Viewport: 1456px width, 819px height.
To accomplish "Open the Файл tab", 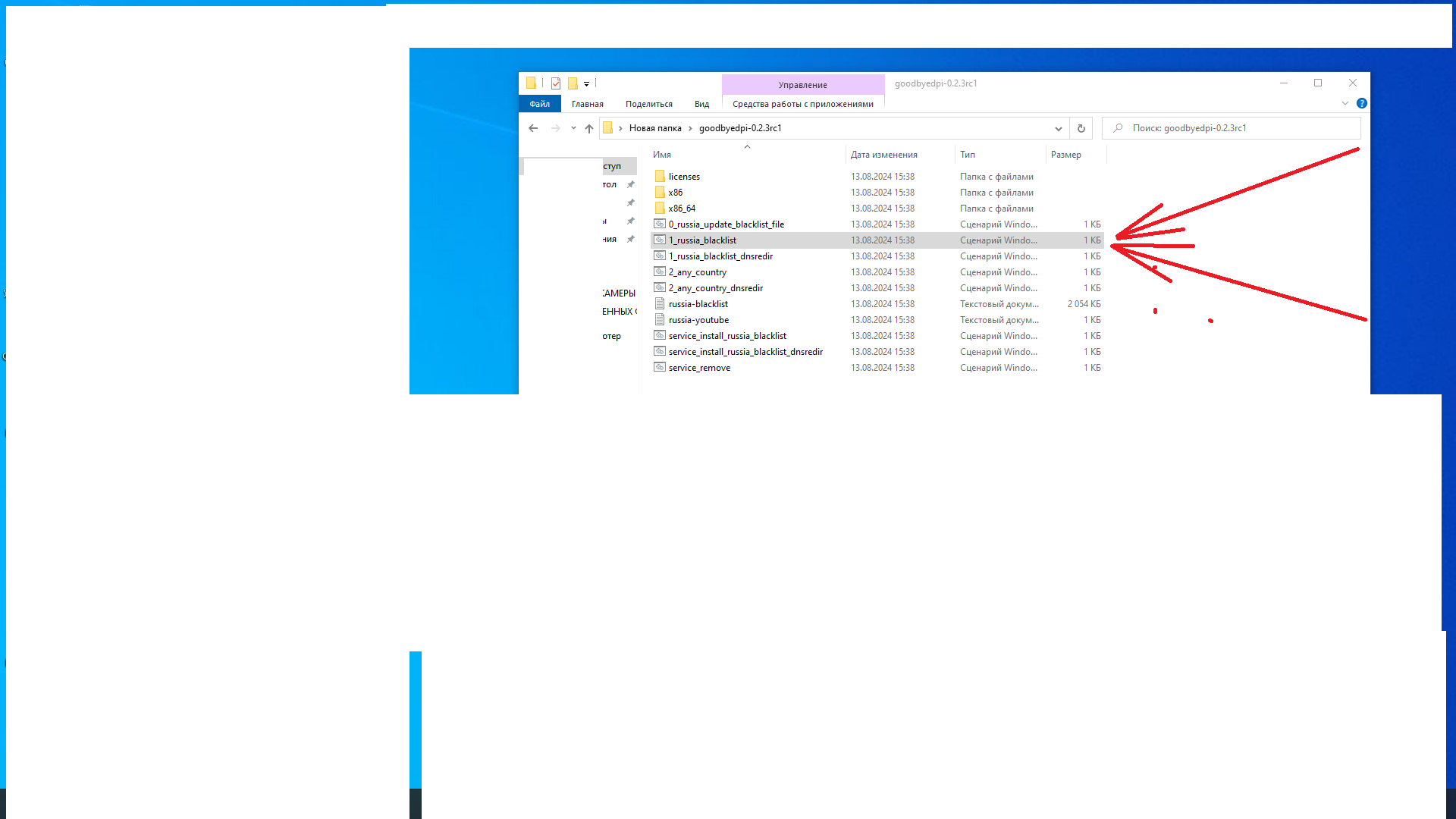I will tap(539, 104).
